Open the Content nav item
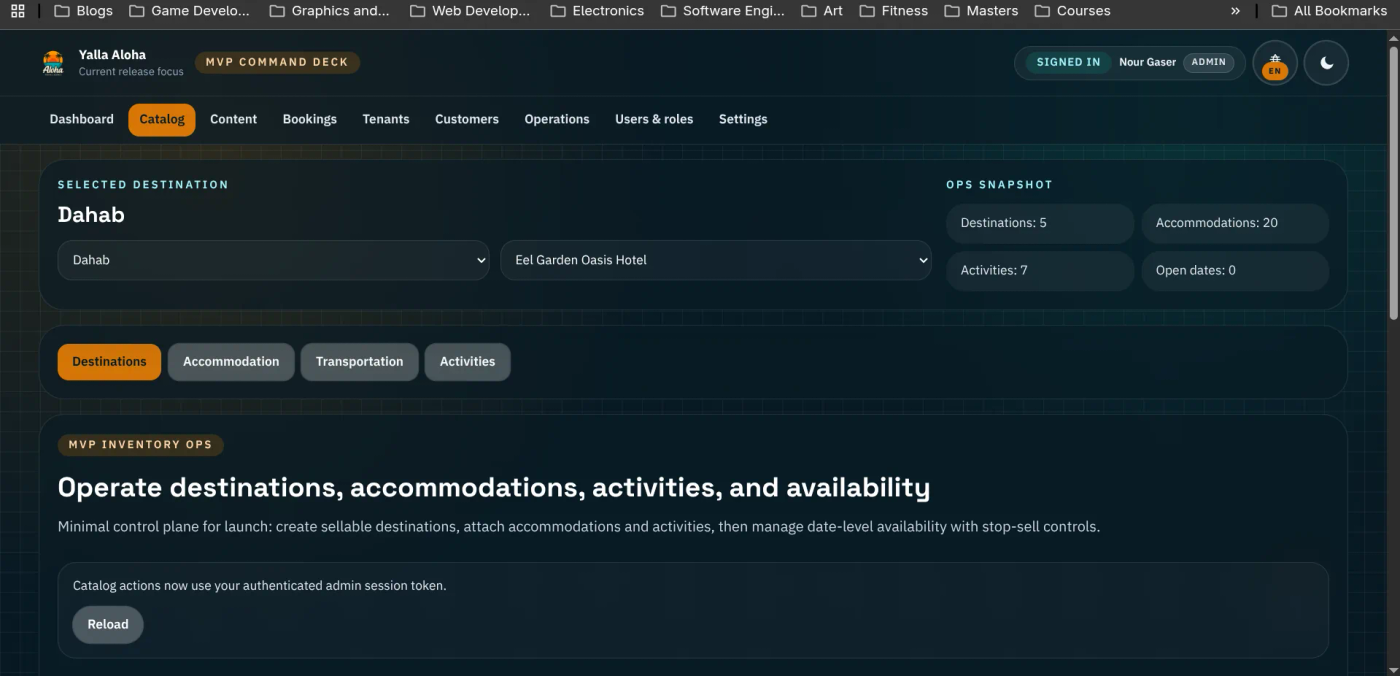This screenshot has width=1400, height=676. tap(234, 119)
